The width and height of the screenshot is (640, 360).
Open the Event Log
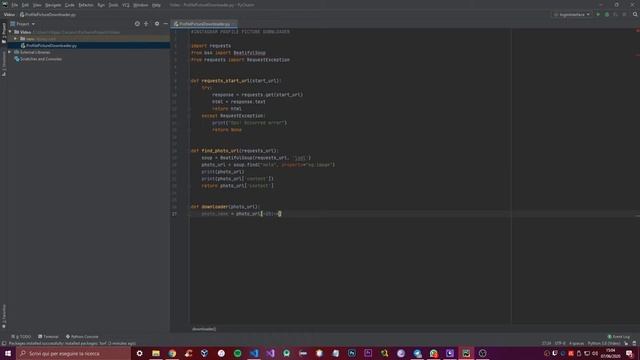[619, 337]
